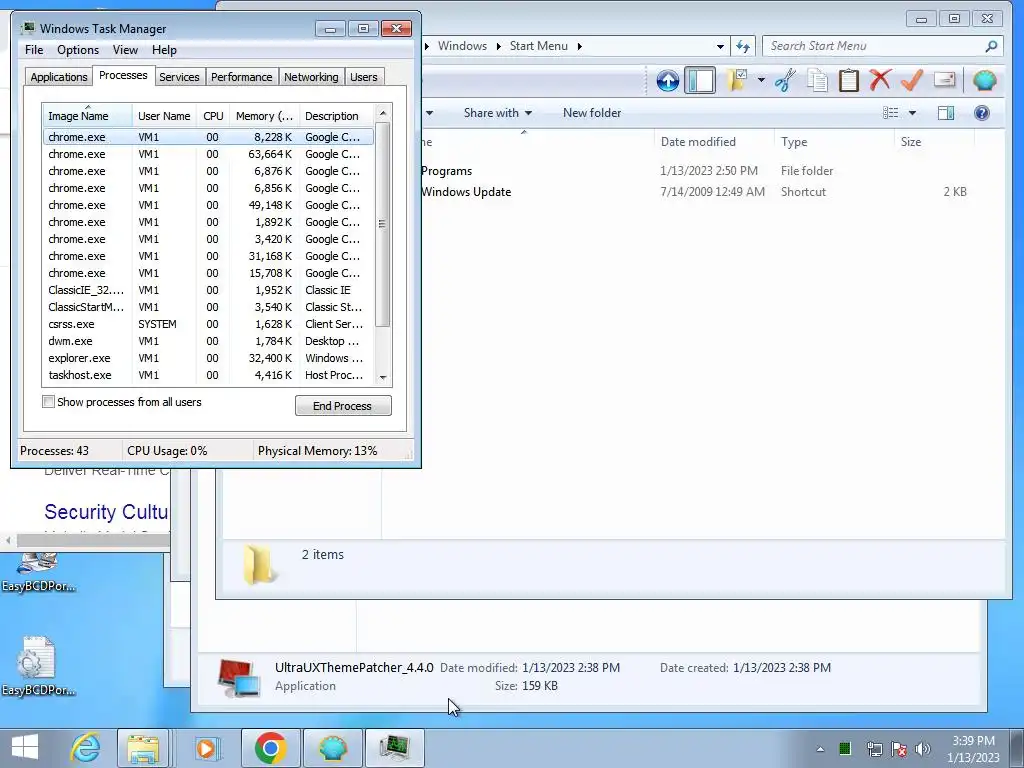
Task: Expand the arrow after Windows breadcrumb
Action: coord(499,46)
